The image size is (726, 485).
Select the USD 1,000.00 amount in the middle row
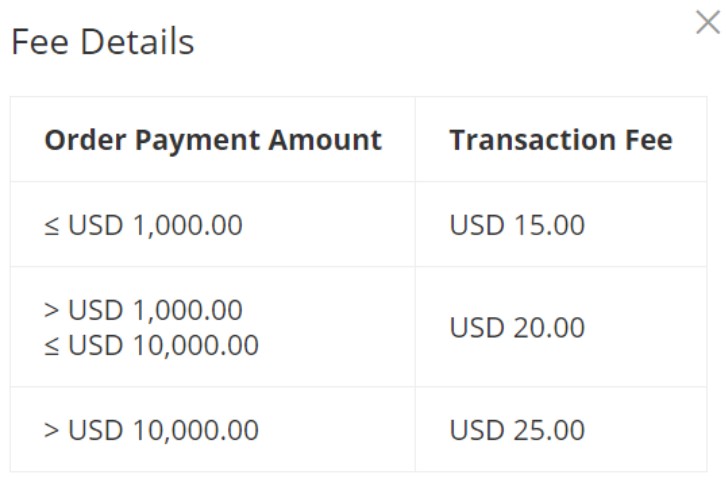[x=155, y=309]
